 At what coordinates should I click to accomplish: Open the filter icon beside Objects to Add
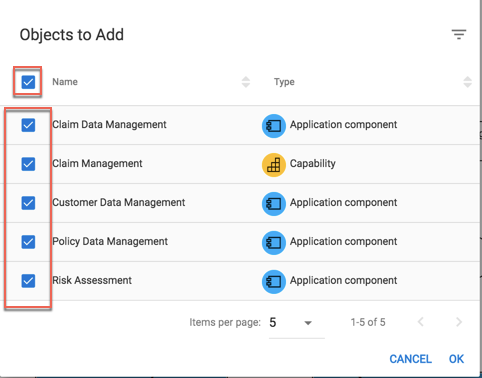[459, 34]
